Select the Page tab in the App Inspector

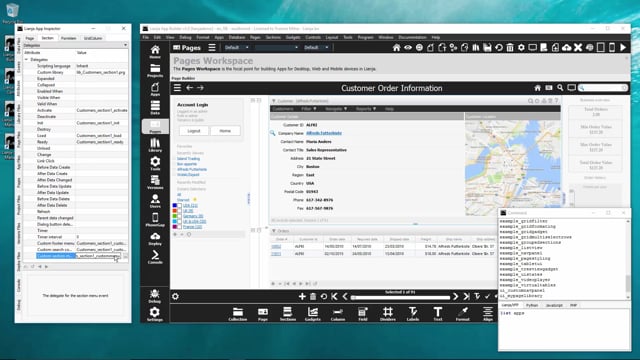[x=30, y=38]
